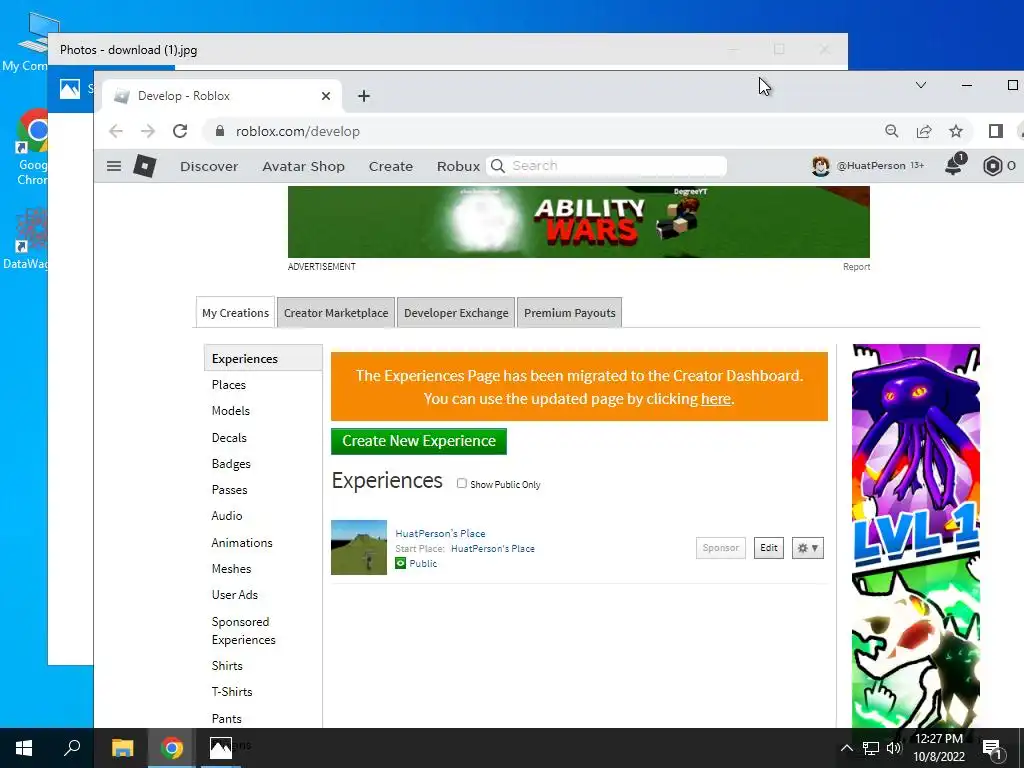Open the Roblox hamburger menu icon

click(x=114, y=166)
